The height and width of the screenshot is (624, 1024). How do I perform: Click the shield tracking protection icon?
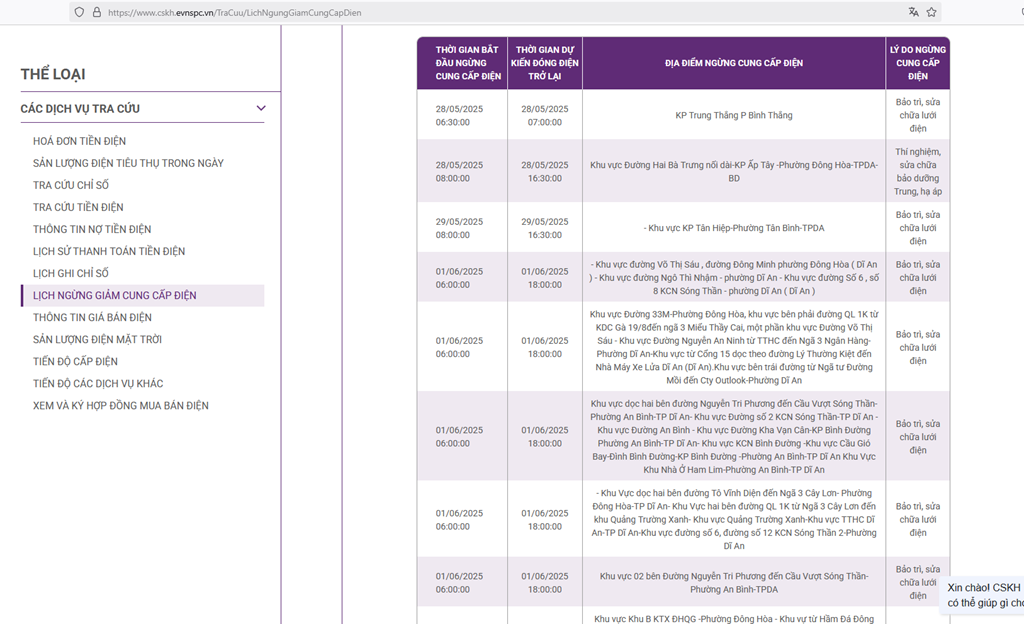pos(79,12)
